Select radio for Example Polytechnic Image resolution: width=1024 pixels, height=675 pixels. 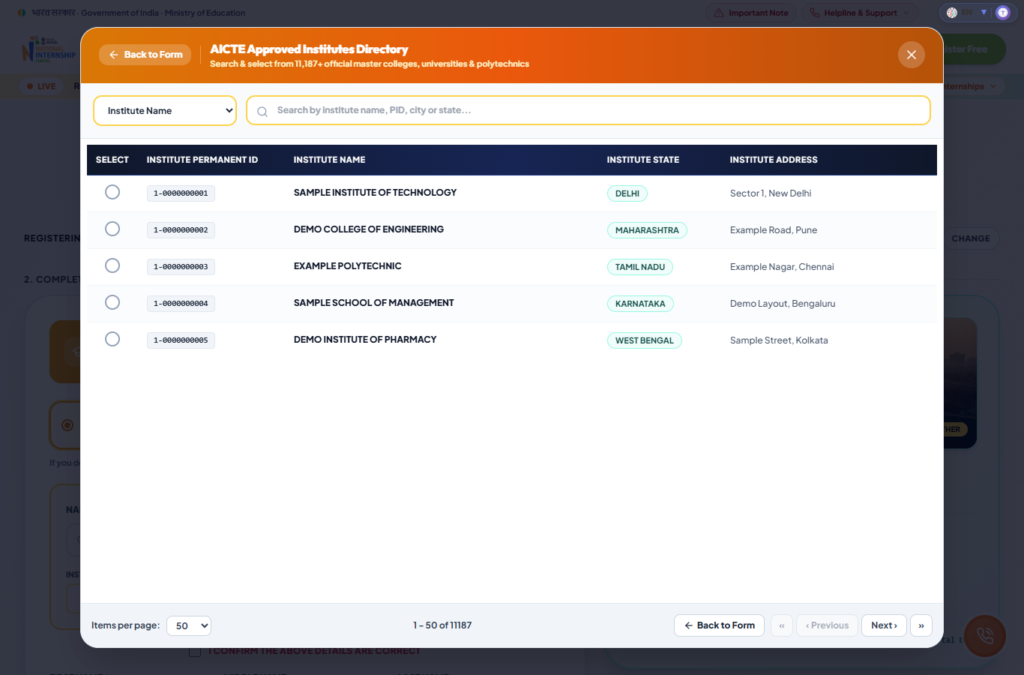(x=112, y=266)
